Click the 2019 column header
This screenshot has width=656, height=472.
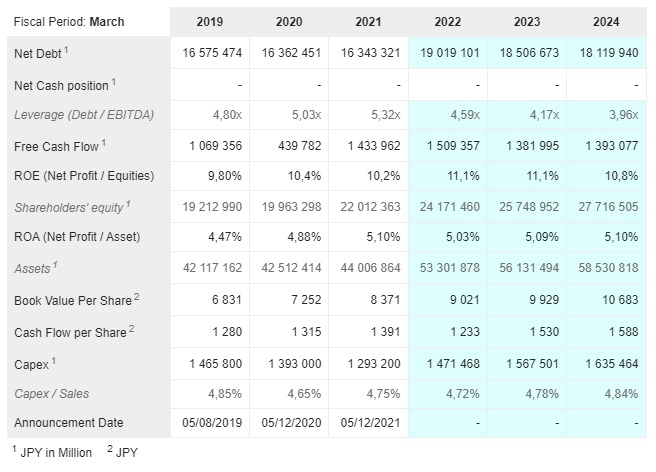(210, 22)
